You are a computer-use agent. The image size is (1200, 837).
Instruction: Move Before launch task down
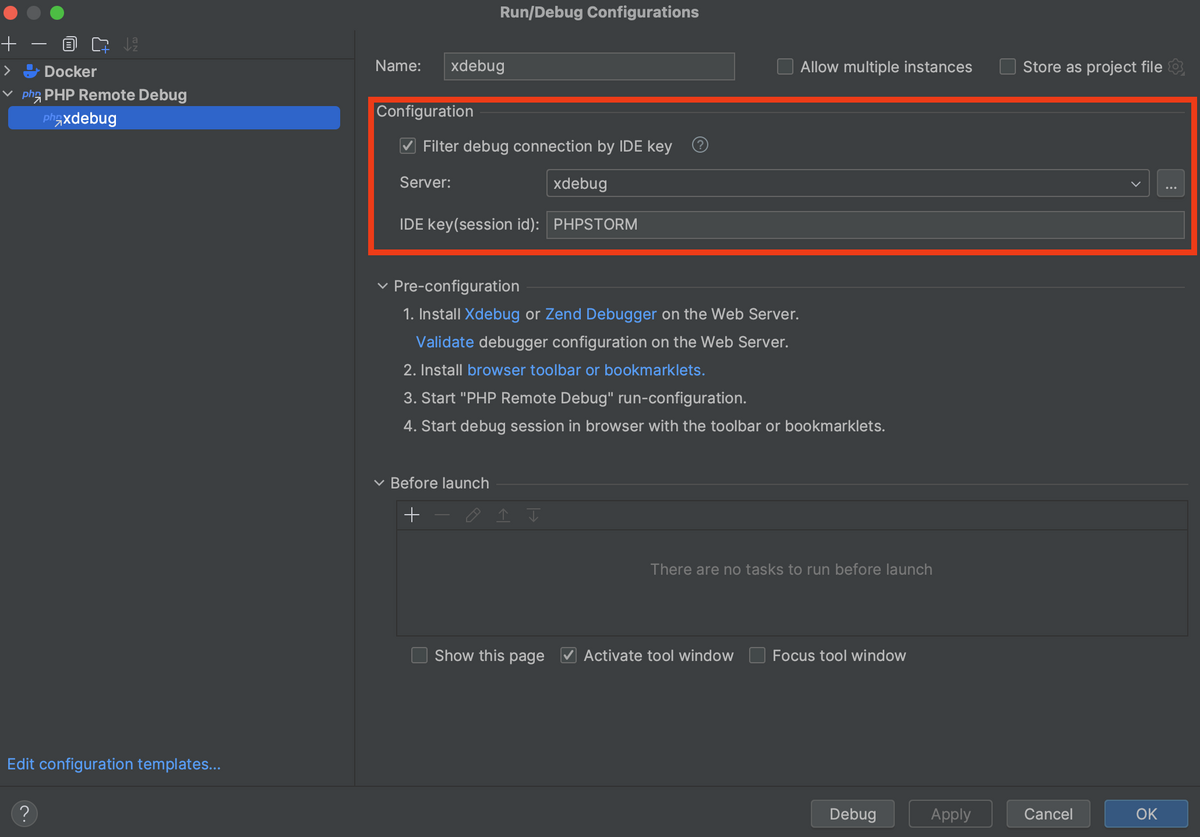[534, 515]
